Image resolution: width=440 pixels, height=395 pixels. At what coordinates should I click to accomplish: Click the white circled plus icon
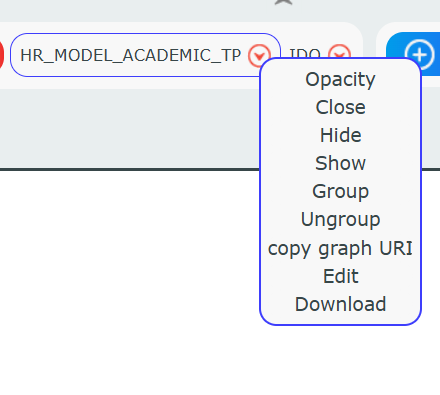point(419,54)
